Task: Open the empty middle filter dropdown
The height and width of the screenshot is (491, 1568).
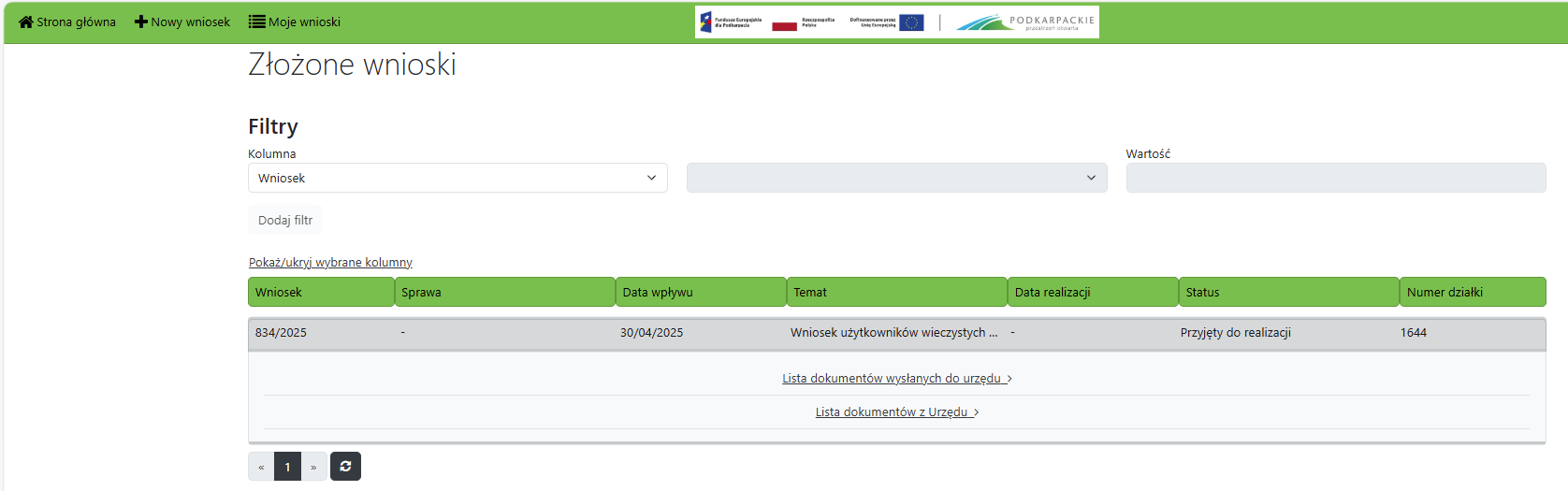Action: (896, 178)
